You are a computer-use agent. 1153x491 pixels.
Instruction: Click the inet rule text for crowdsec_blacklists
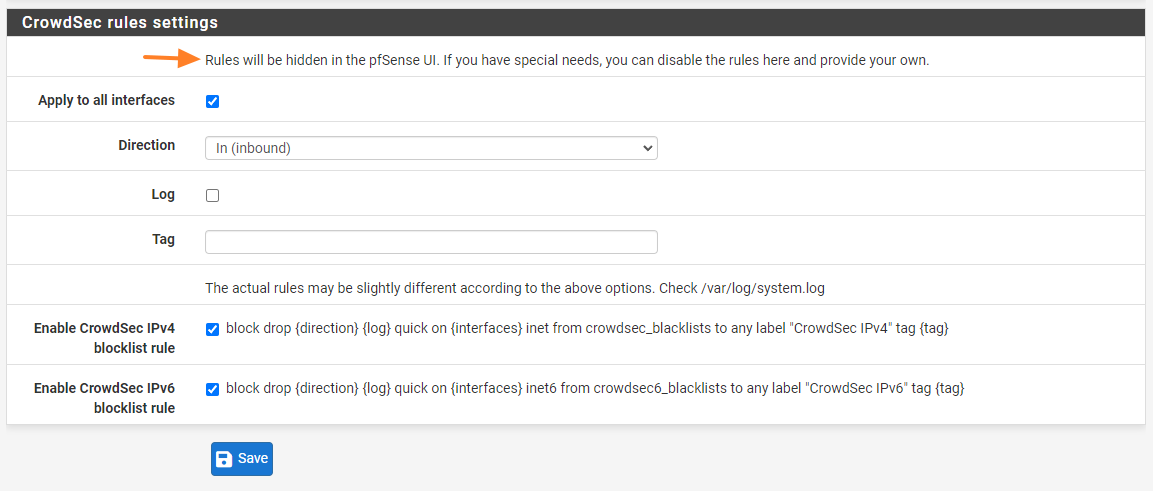(x=587, y=328)
